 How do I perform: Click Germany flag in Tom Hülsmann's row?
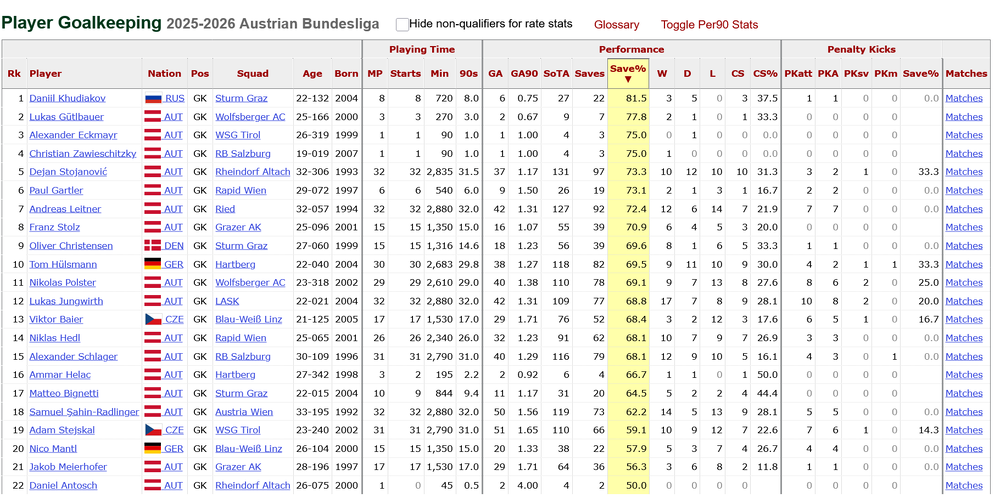(152, 264)
